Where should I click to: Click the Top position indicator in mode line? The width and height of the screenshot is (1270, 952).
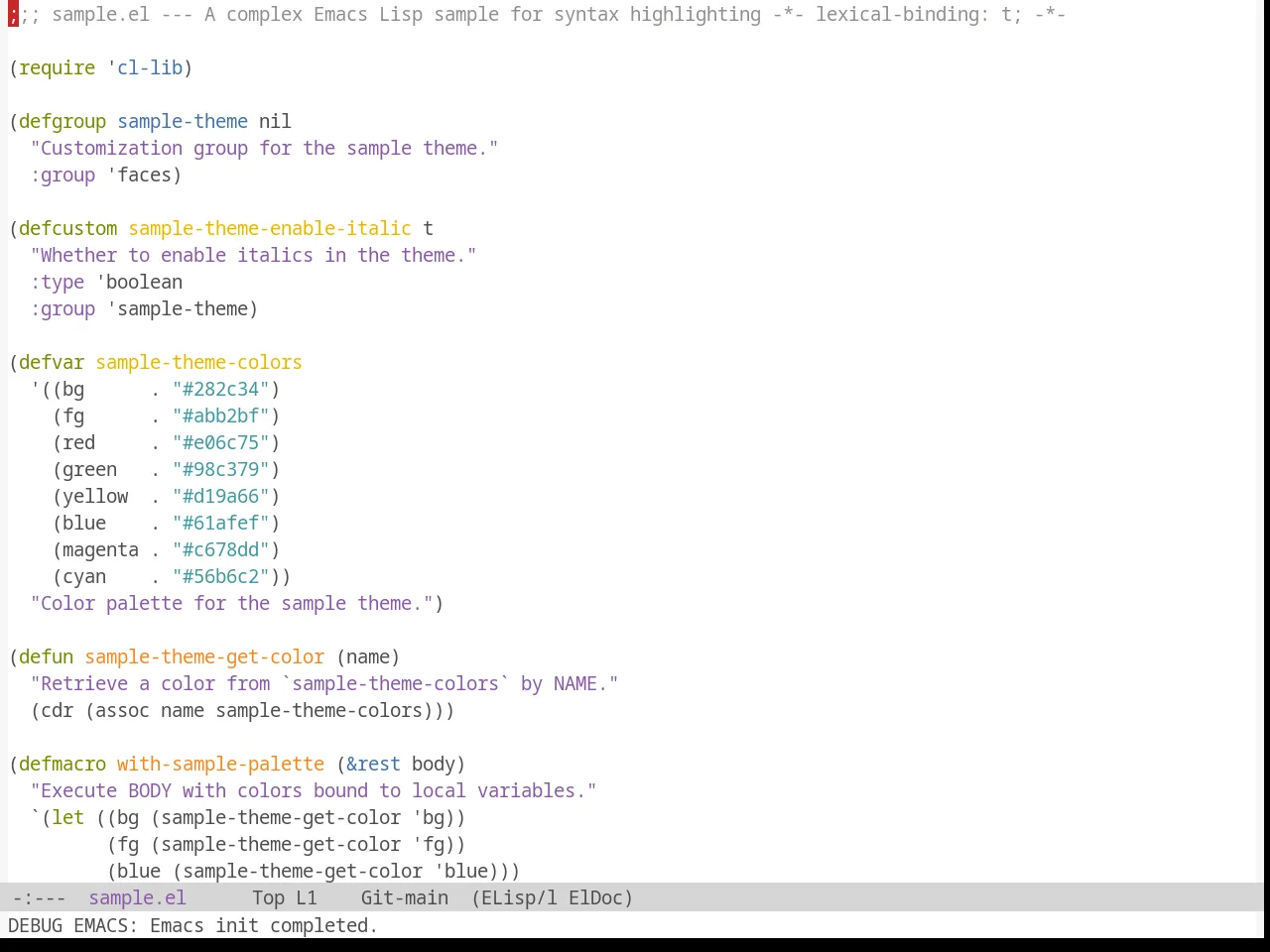click(269, 897)
